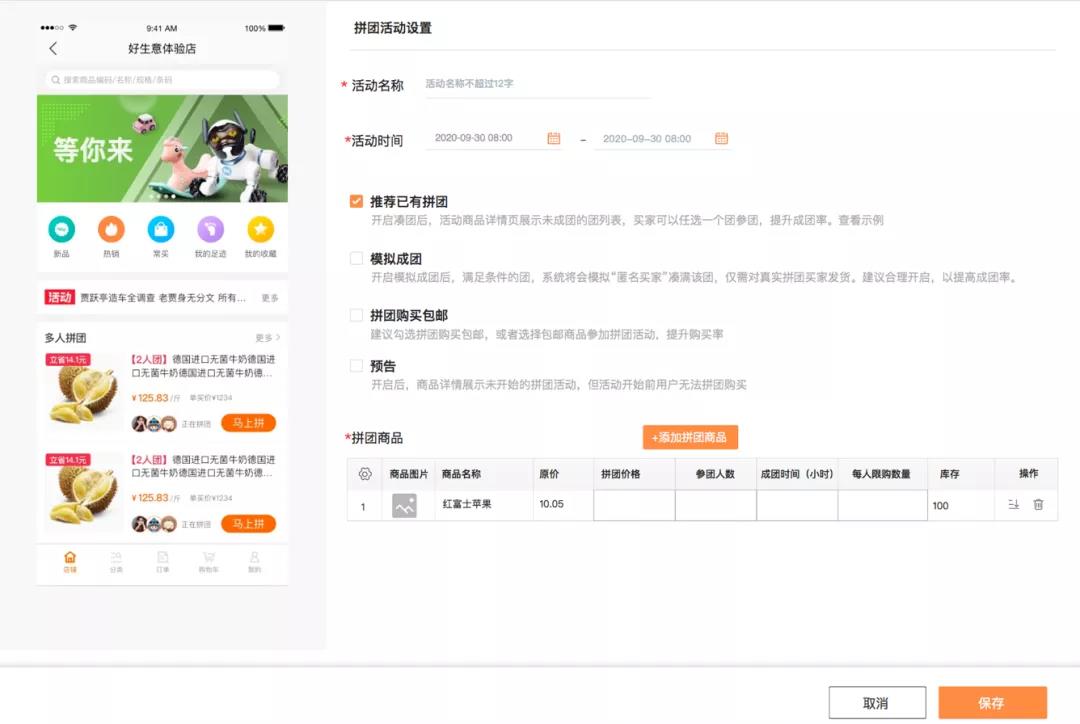Enable the 模拟成团 checkbox
Viewport: 1080px width, 724px height.
click(x=356, y=258)
